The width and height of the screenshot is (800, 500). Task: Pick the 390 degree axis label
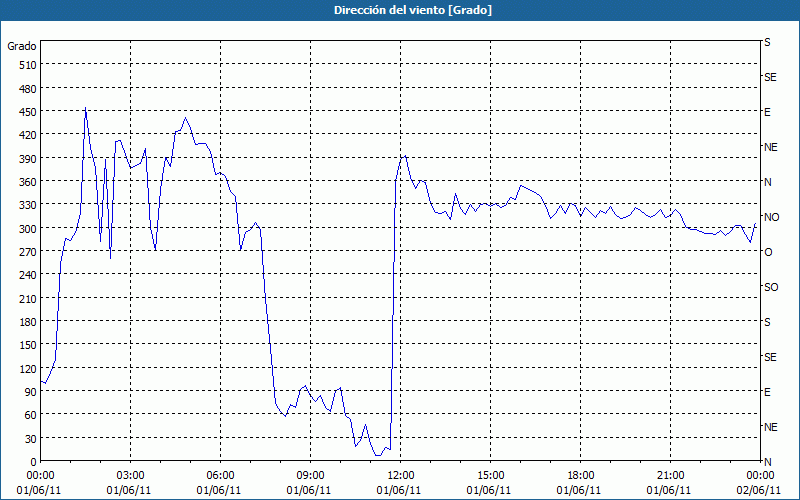click(28, 159)
